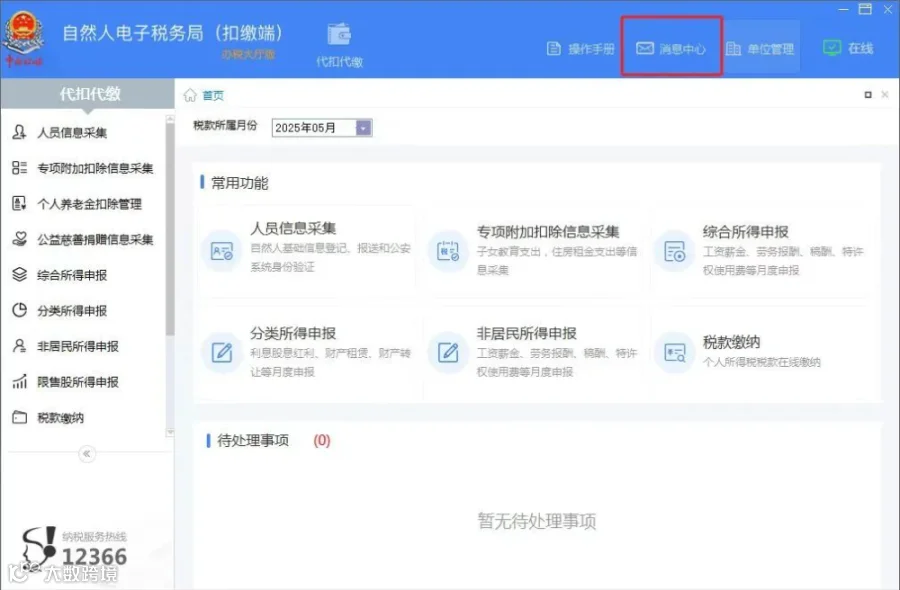900x590 pixels.
Task: Open 综合所得申报 in sidebar menu
Action: (72, 275)
